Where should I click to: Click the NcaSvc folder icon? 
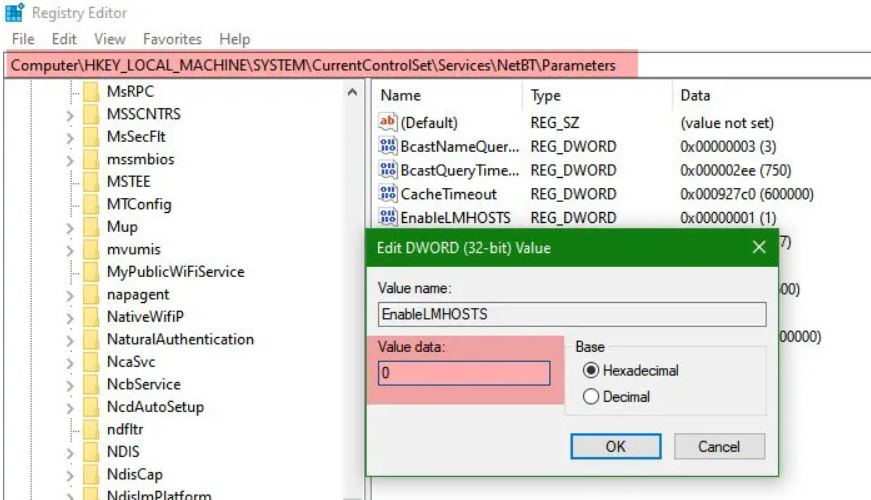[91, 361]
